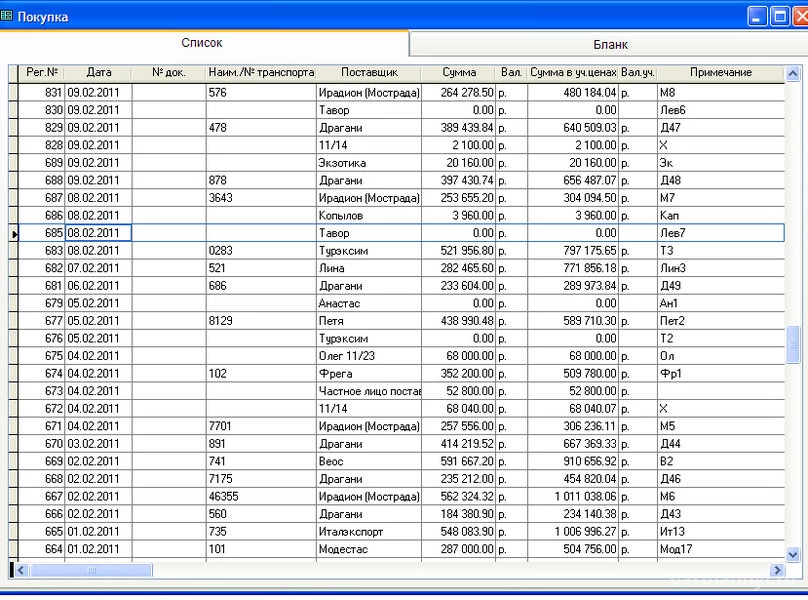Select the row selector for record 831
The height and width of the screenshot is (600, 808).
click(14, 93)
